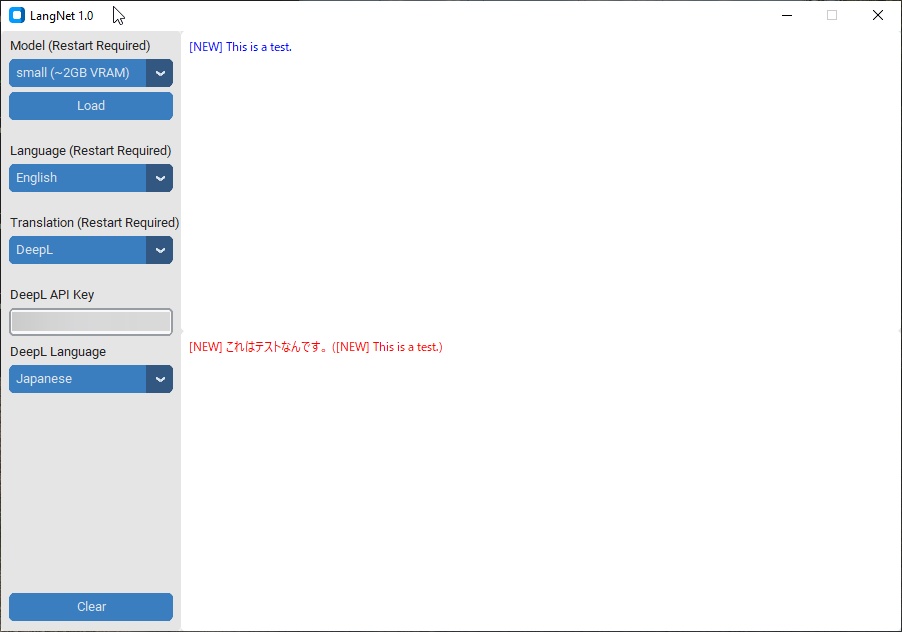Screen dimensions: 902x632
Task: Click the "Translation (Restart Required)" label
Action: [94, 223]
